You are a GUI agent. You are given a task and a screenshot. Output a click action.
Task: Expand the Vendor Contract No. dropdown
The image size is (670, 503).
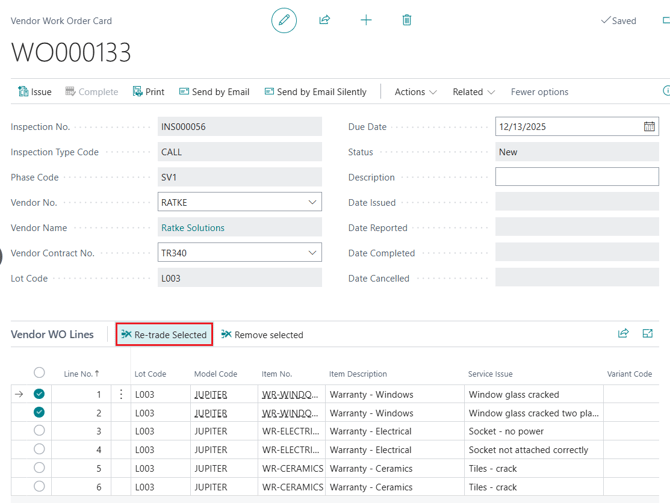(x=312, y=253)
